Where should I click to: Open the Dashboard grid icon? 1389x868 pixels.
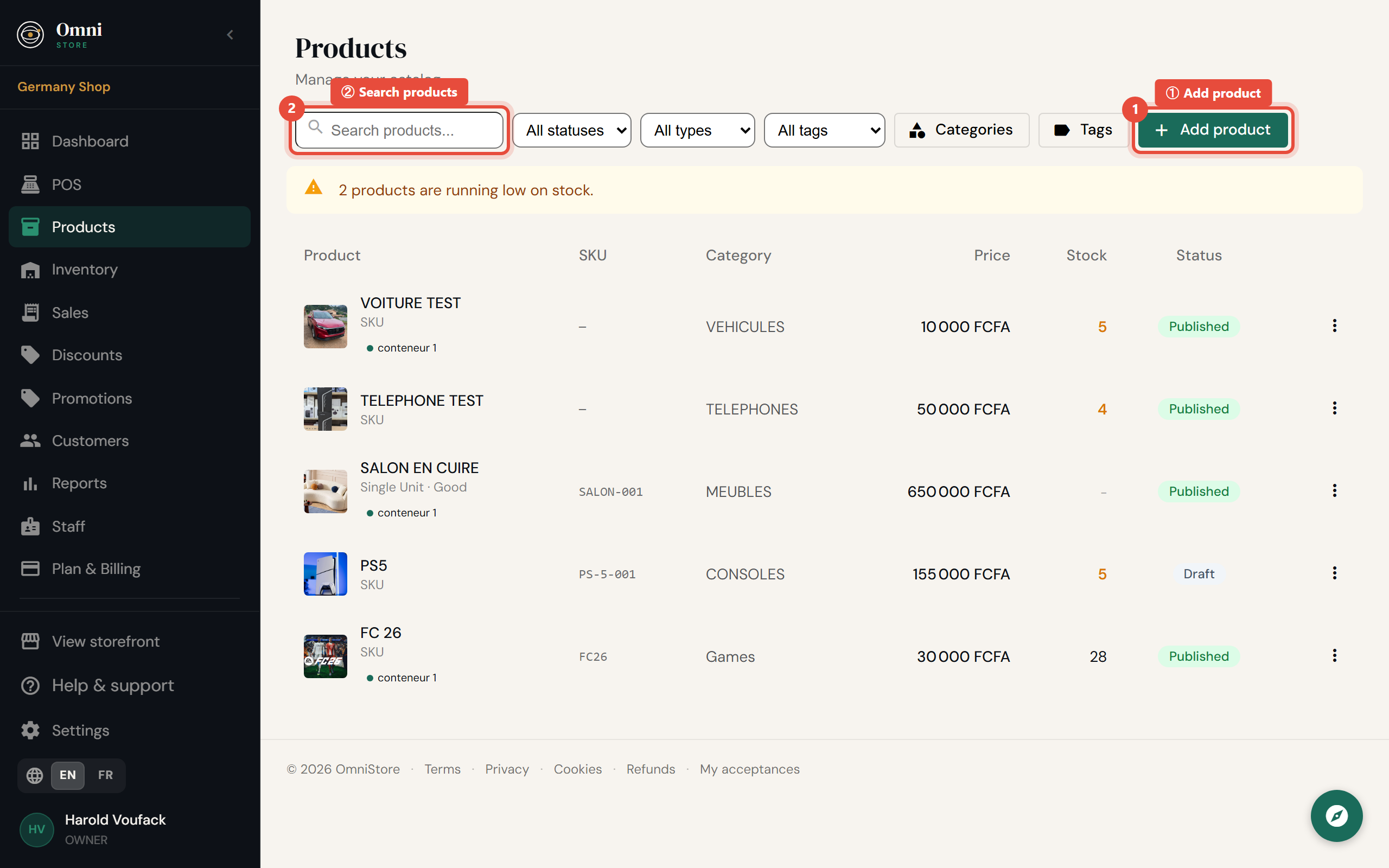click(30, 141)
